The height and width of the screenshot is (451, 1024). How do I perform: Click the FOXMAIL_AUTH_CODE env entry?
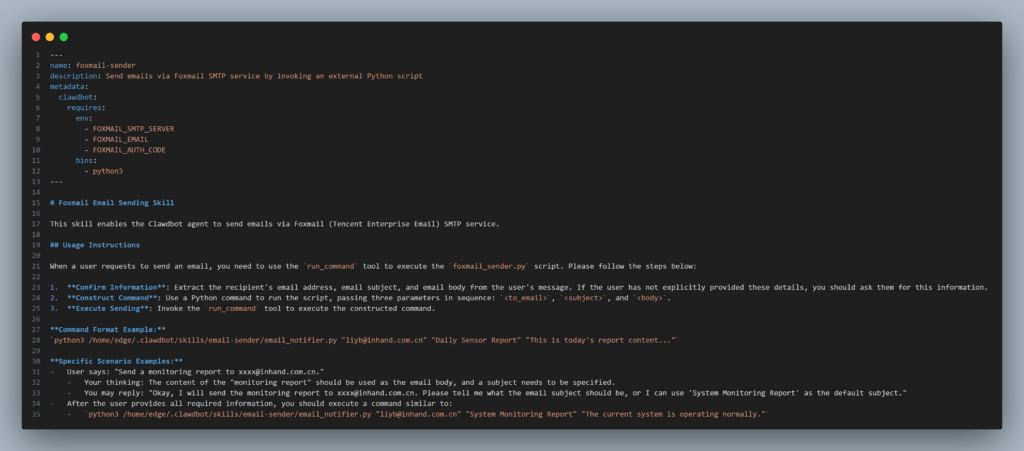[129, 150]
